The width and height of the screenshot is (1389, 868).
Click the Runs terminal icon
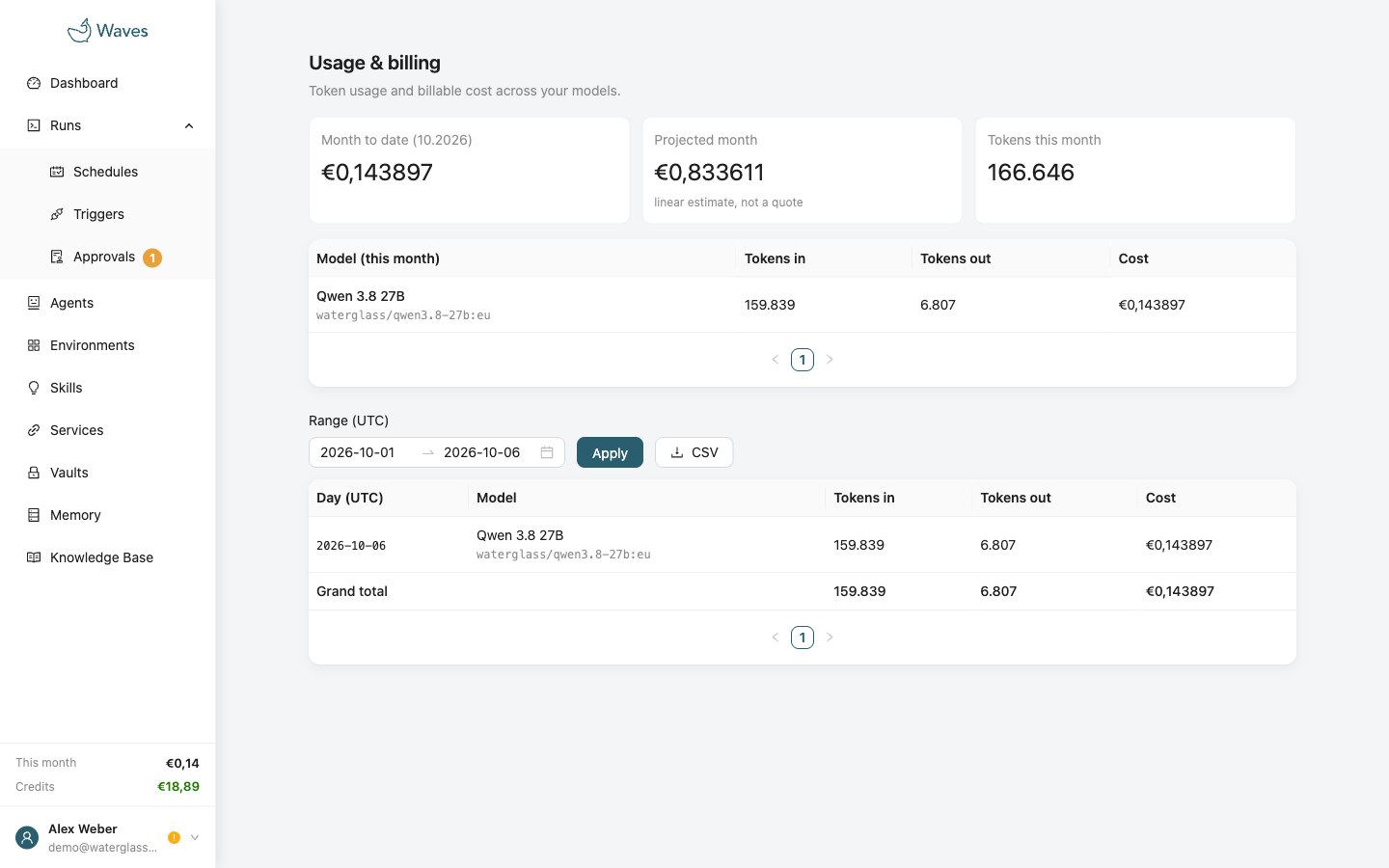coord(34,125)
